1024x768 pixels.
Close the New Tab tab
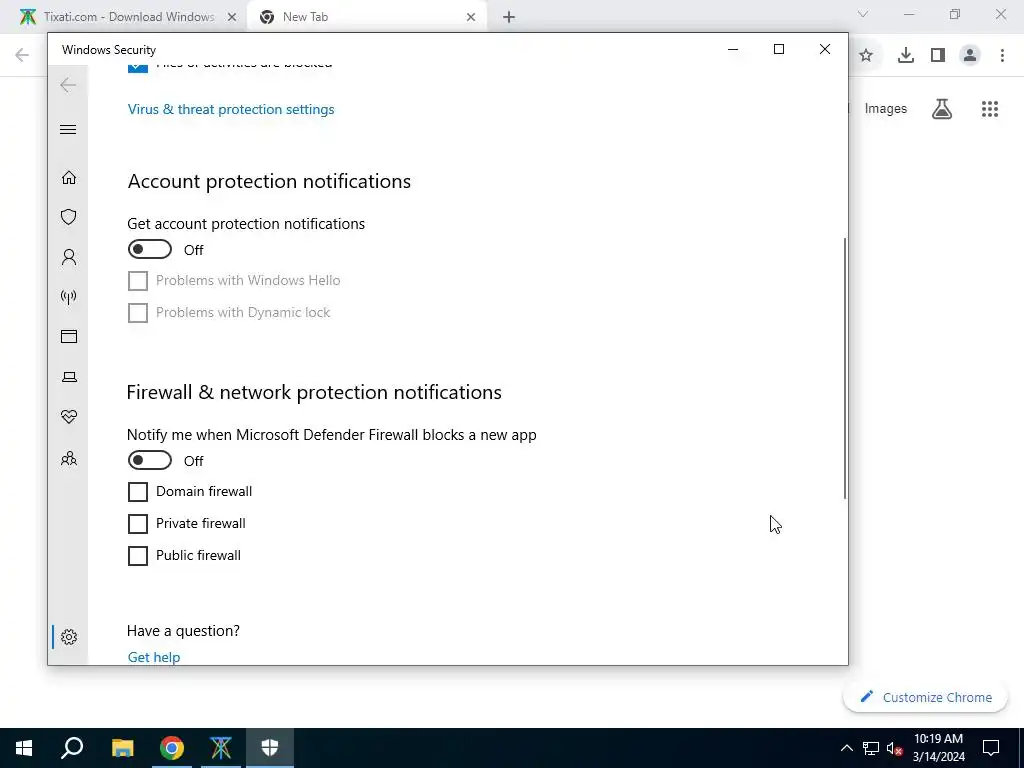(471, 18)
